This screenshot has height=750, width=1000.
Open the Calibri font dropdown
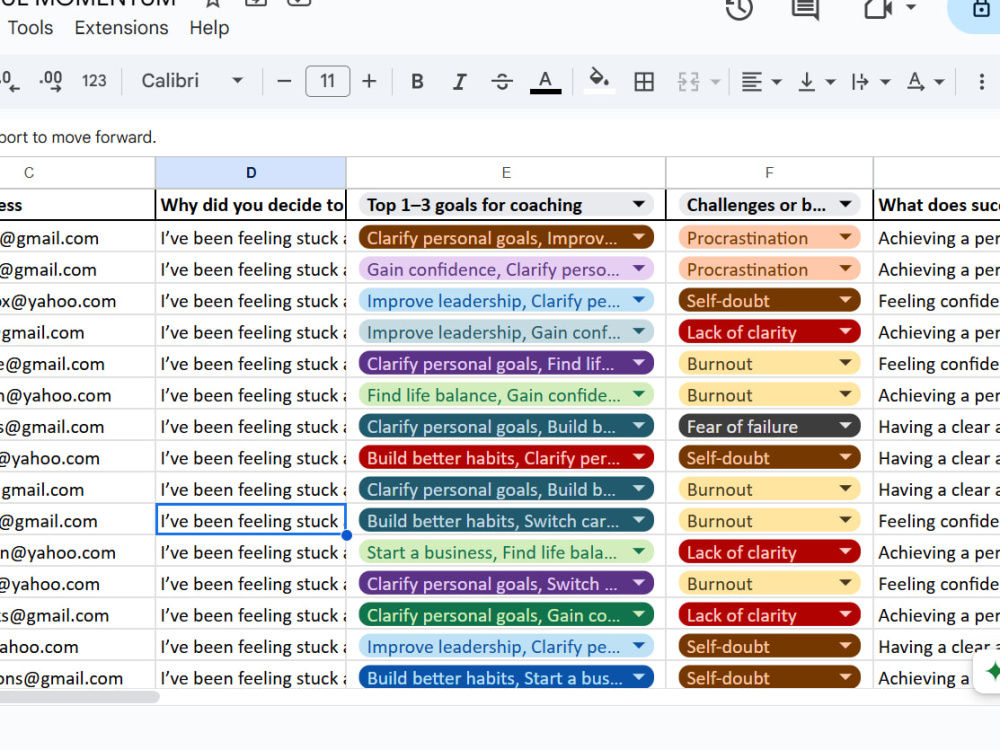tap(192, 81)
